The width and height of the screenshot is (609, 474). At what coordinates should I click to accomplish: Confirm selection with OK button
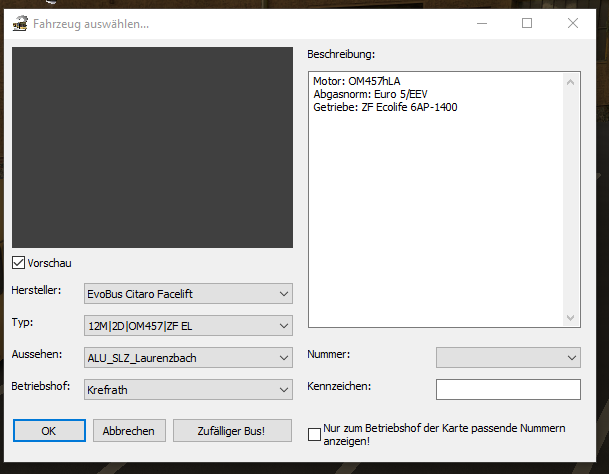point(49,431)
